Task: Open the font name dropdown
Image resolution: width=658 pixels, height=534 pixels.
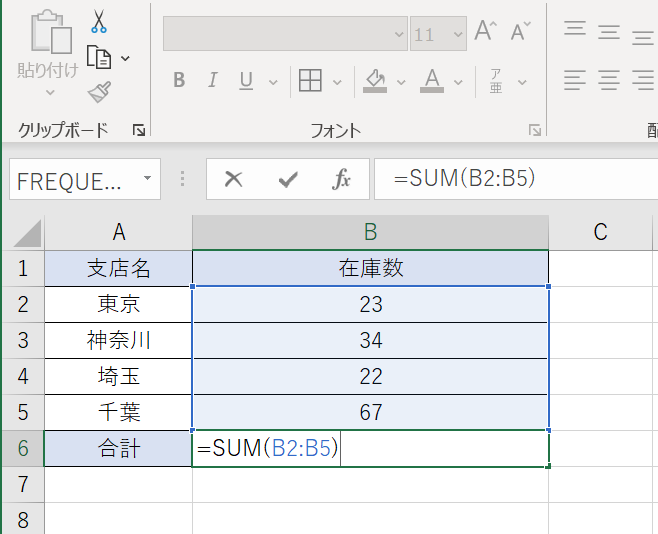Action: click(399, 33)
